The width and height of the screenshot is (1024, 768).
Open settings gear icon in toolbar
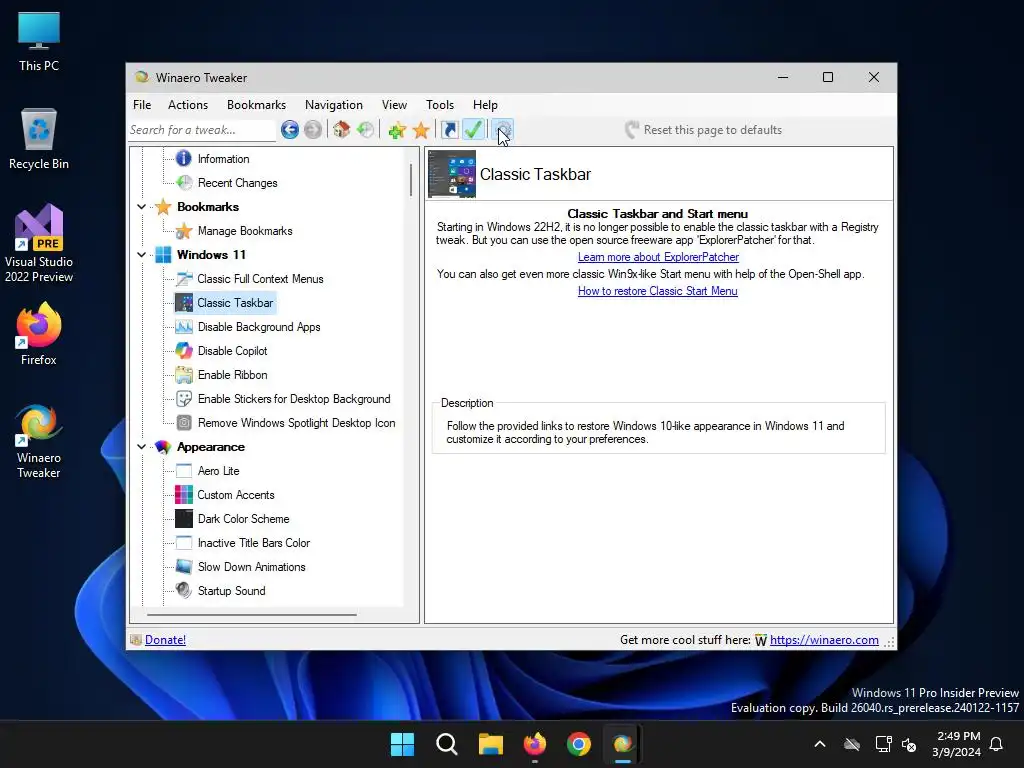(502, 130)
